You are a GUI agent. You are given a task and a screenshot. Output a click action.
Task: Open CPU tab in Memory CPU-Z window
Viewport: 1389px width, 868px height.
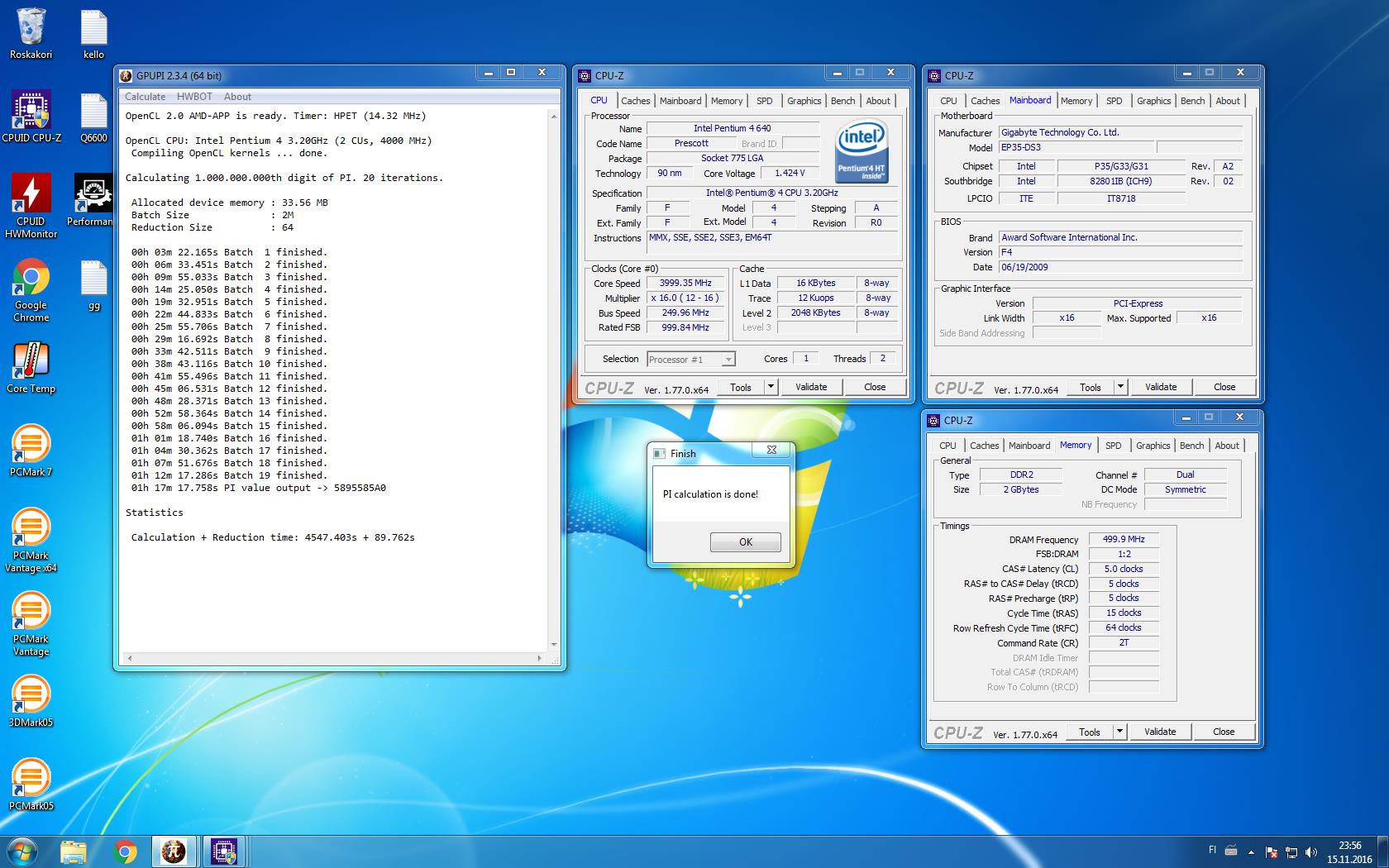coord(947,446)
